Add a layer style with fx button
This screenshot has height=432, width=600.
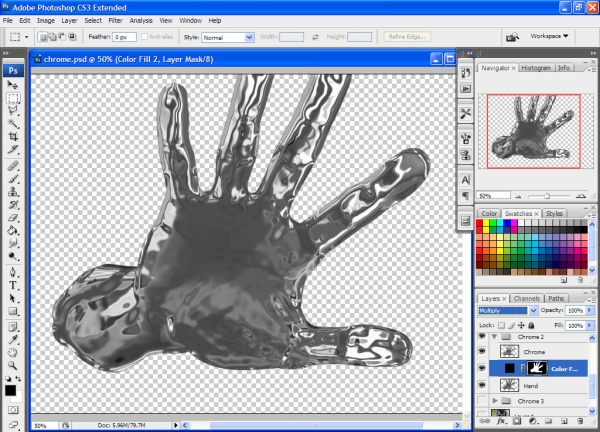click(501, 421)
